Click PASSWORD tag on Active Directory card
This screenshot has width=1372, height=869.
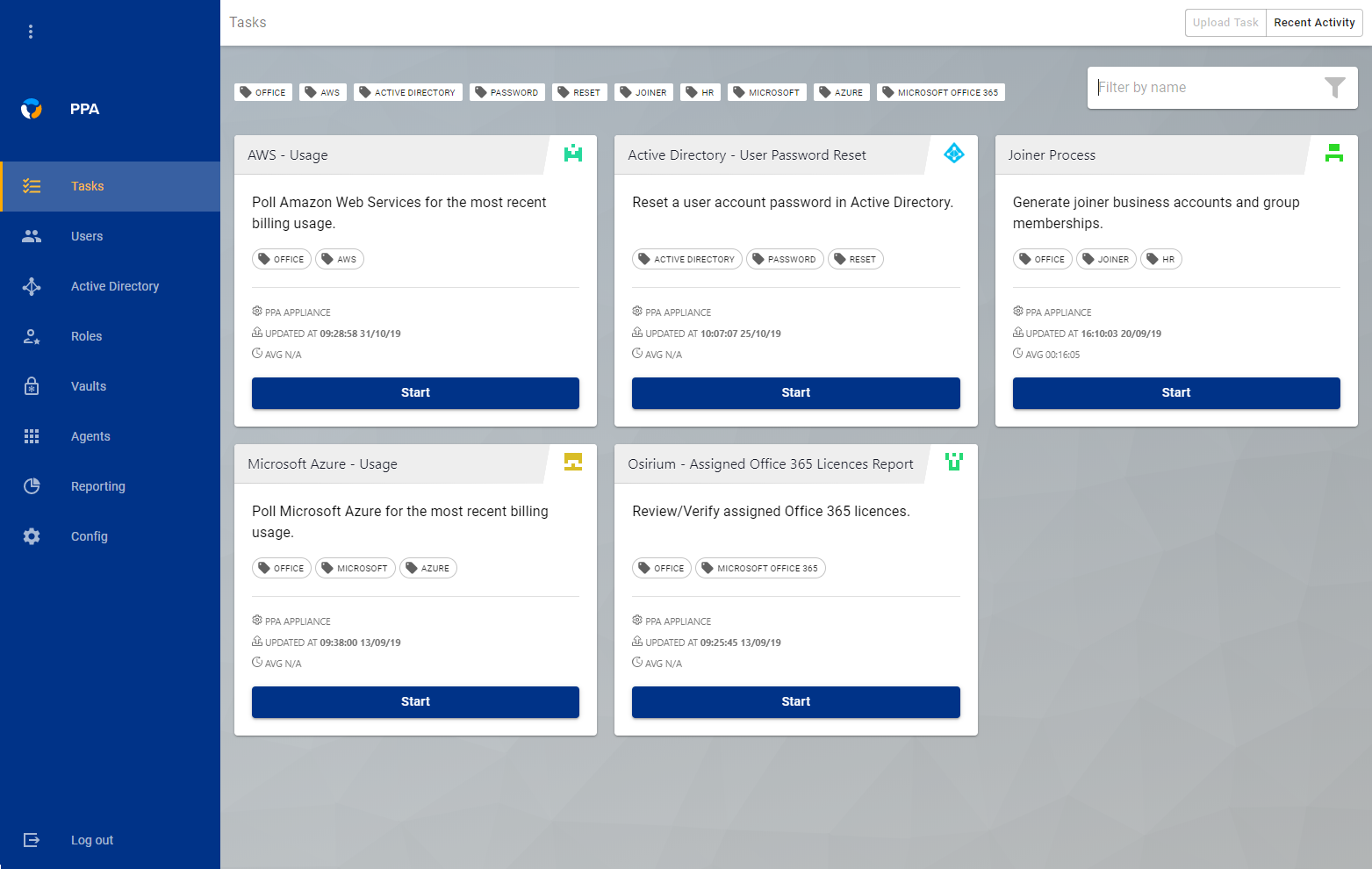tap(785, 259)
